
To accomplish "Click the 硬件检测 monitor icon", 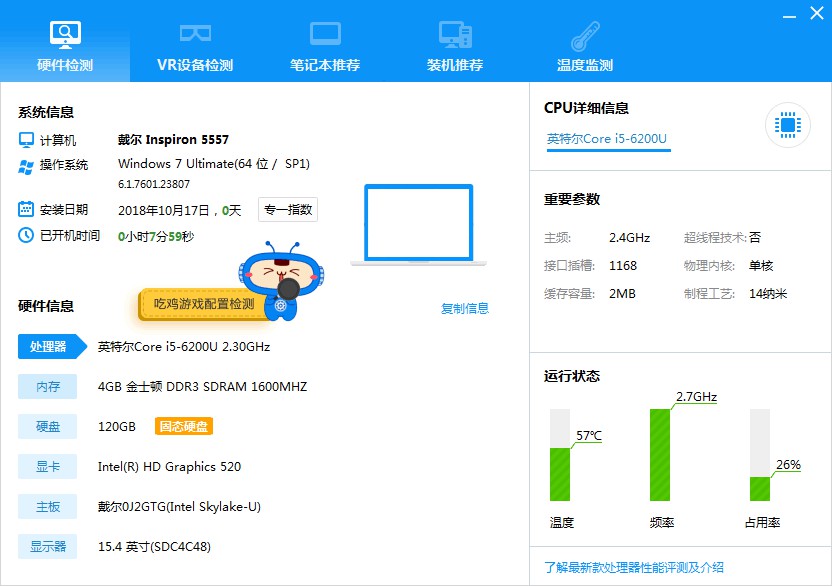I will tap(65, 35).
